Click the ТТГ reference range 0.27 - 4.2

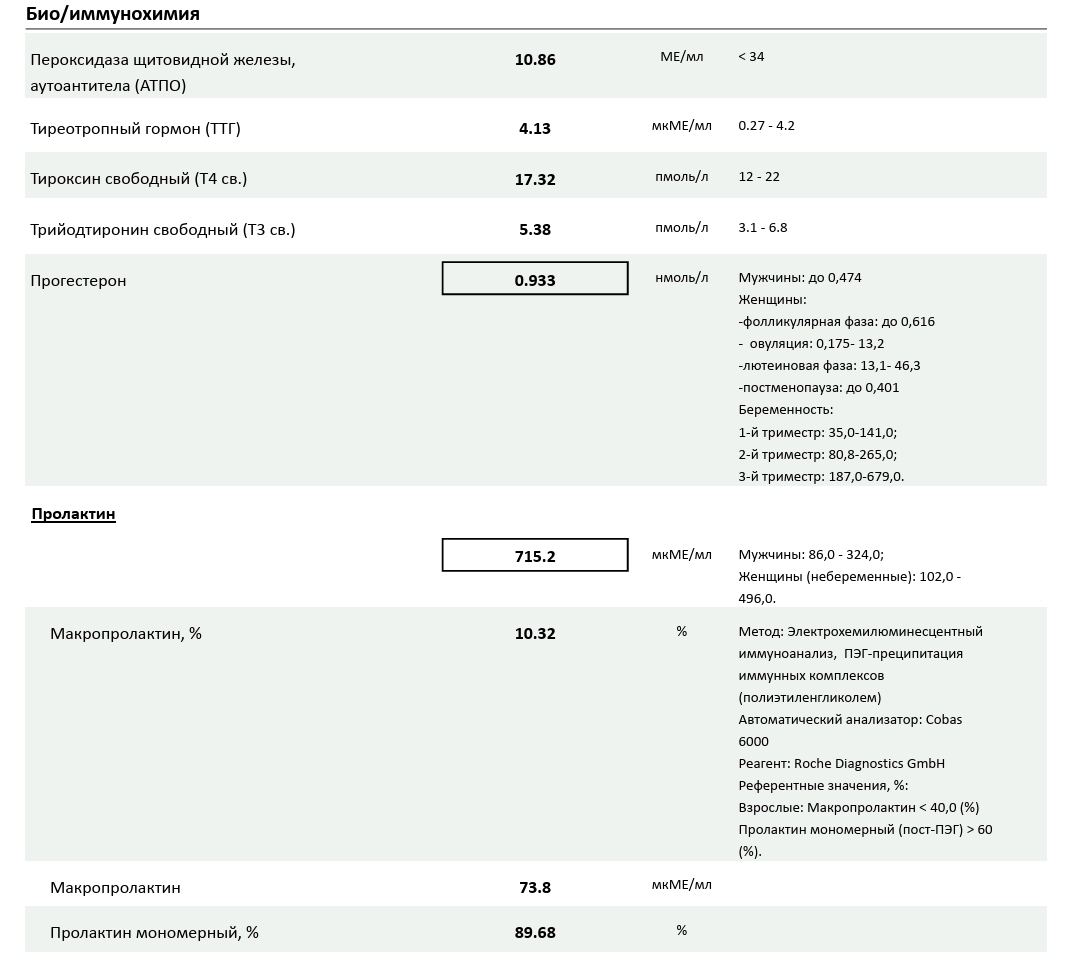click(x=767, y=126)
